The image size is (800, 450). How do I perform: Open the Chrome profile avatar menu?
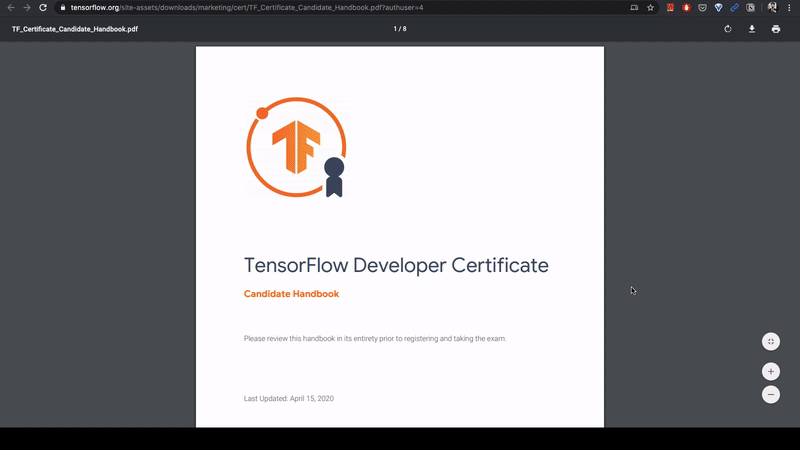[772, 8]
